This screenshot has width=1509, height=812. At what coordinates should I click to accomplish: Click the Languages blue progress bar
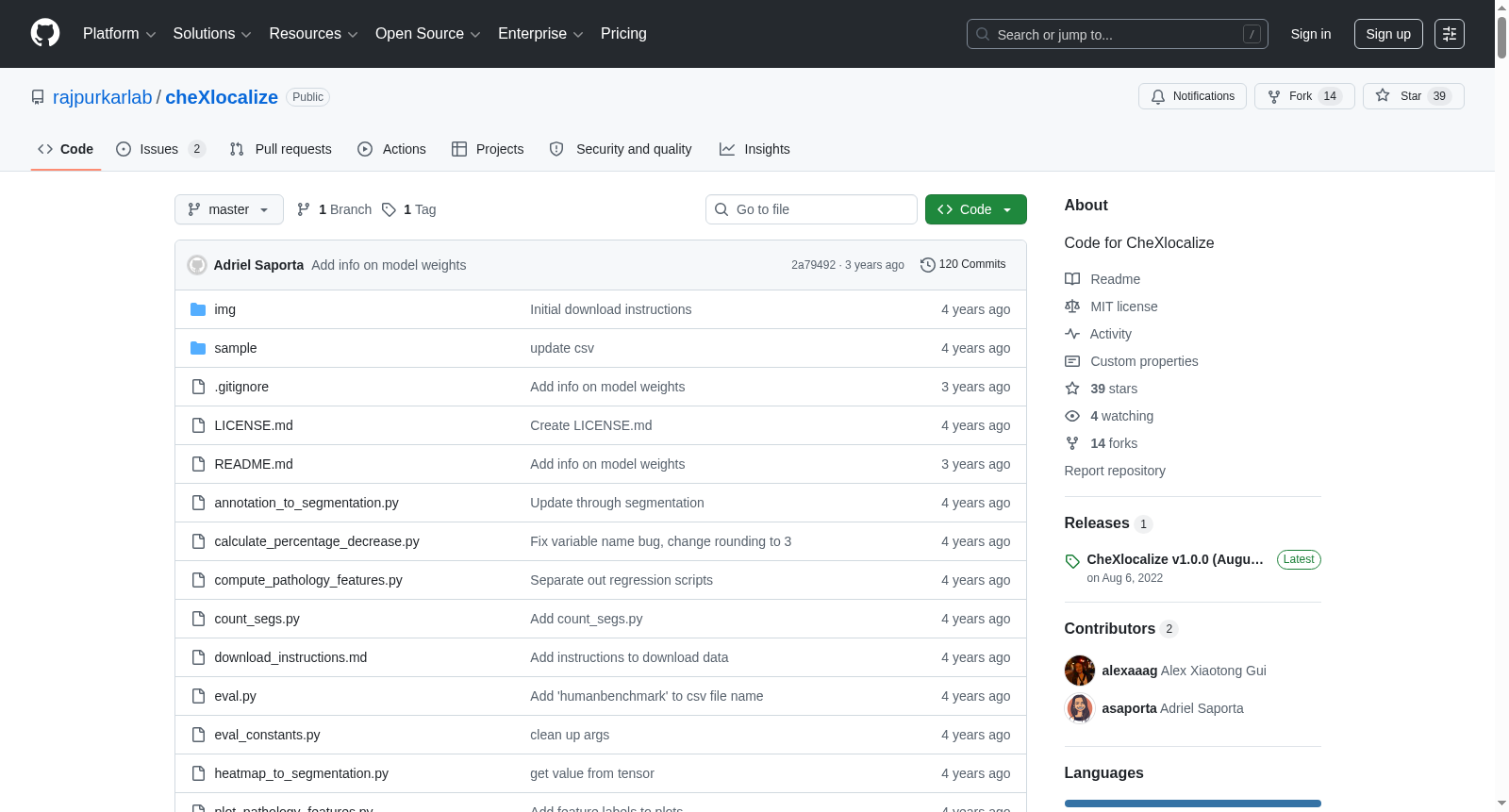(x=1193, y=804)
